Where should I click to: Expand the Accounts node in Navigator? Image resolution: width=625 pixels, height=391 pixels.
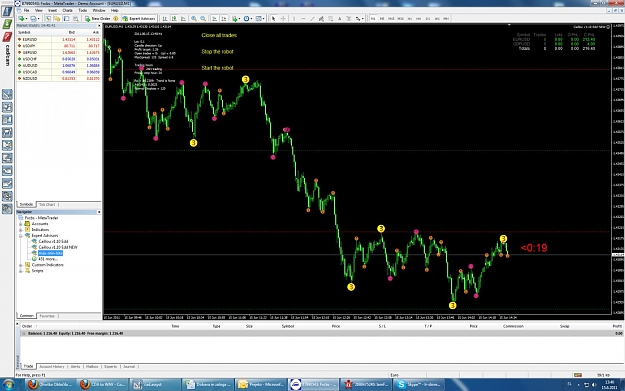pyautogui.click(x=21, y=224)
